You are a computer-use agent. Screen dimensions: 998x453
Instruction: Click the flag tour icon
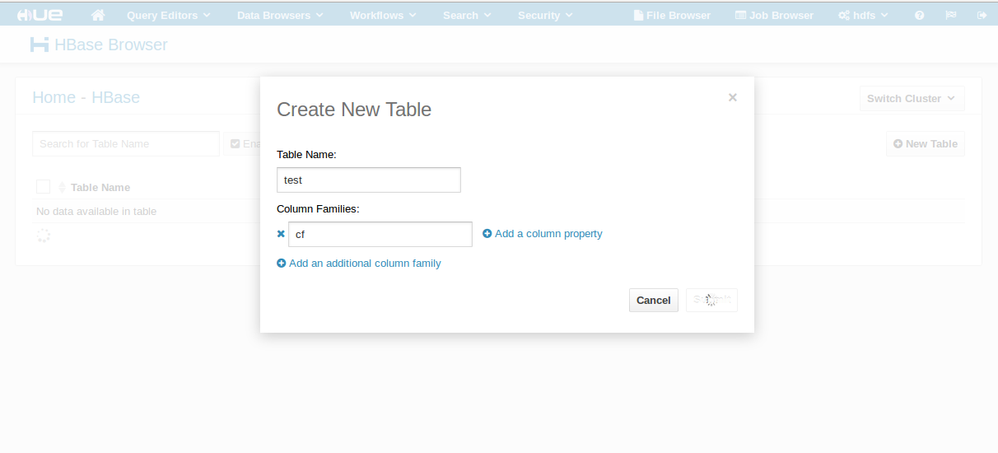951,15
